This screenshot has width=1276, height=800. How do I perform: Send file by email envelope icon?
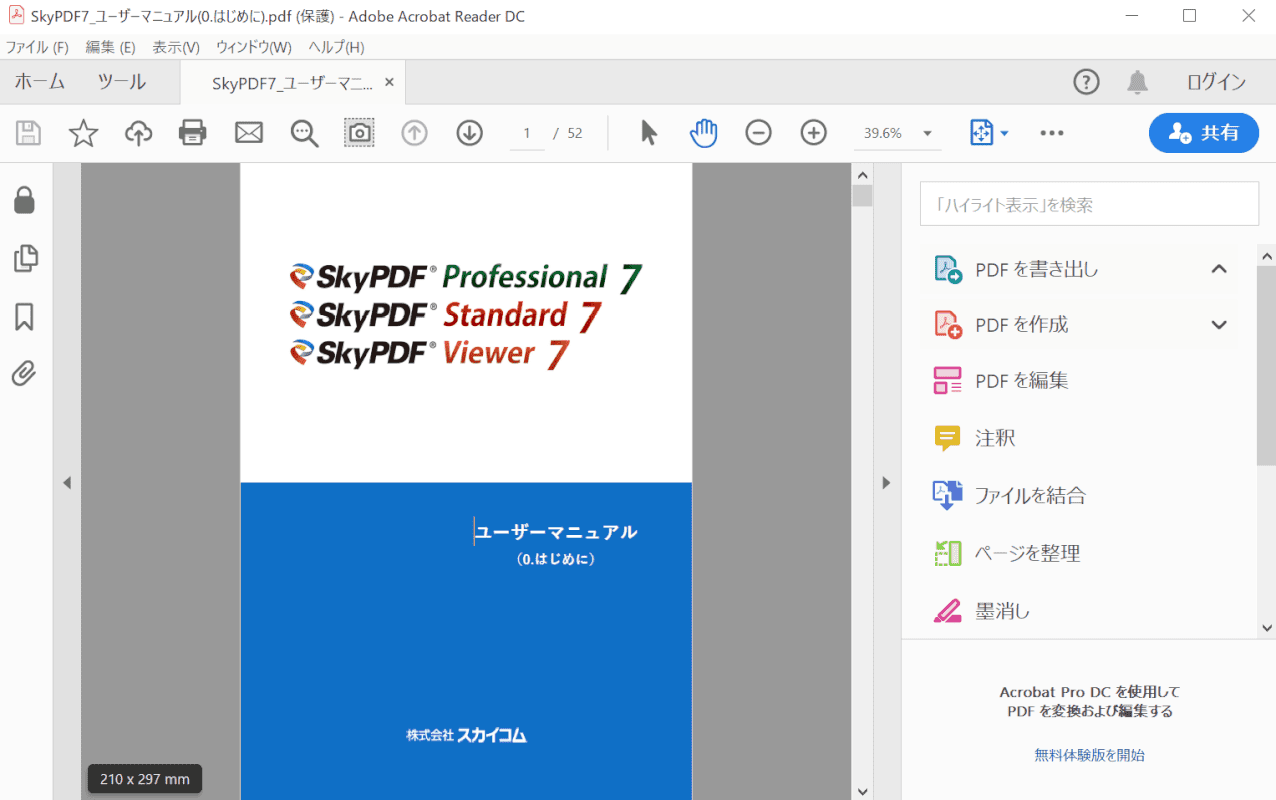point(248,133)
